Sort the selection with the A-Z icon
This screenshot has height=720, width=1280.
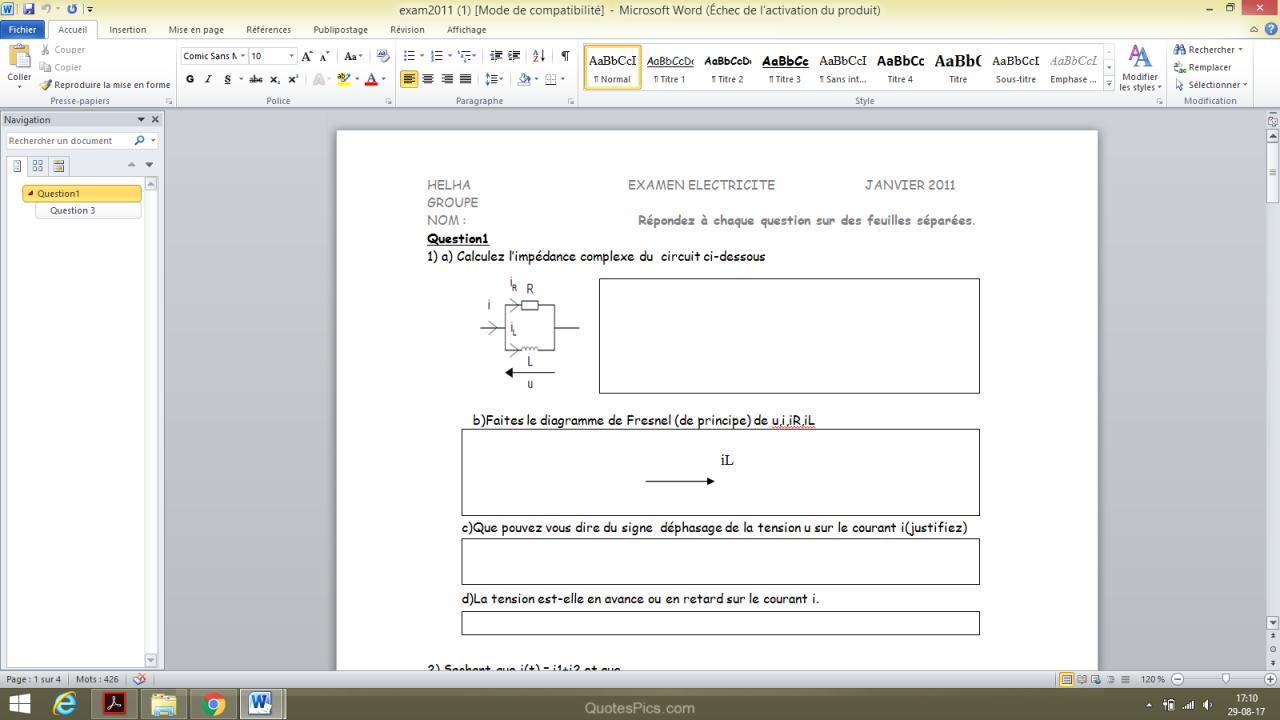coord(539,56)
